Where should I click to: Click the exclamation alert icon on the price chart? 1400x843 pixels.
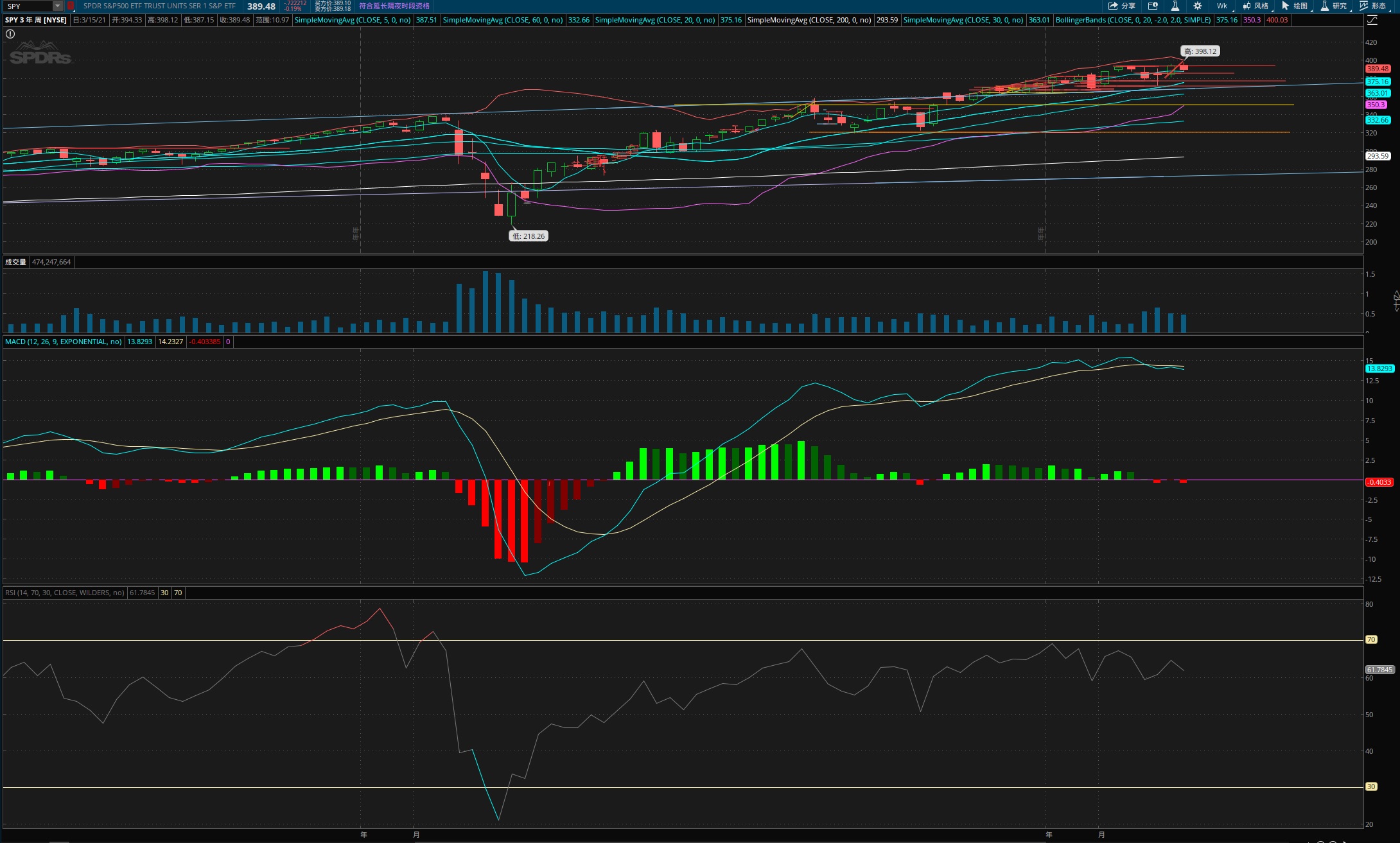10,34
